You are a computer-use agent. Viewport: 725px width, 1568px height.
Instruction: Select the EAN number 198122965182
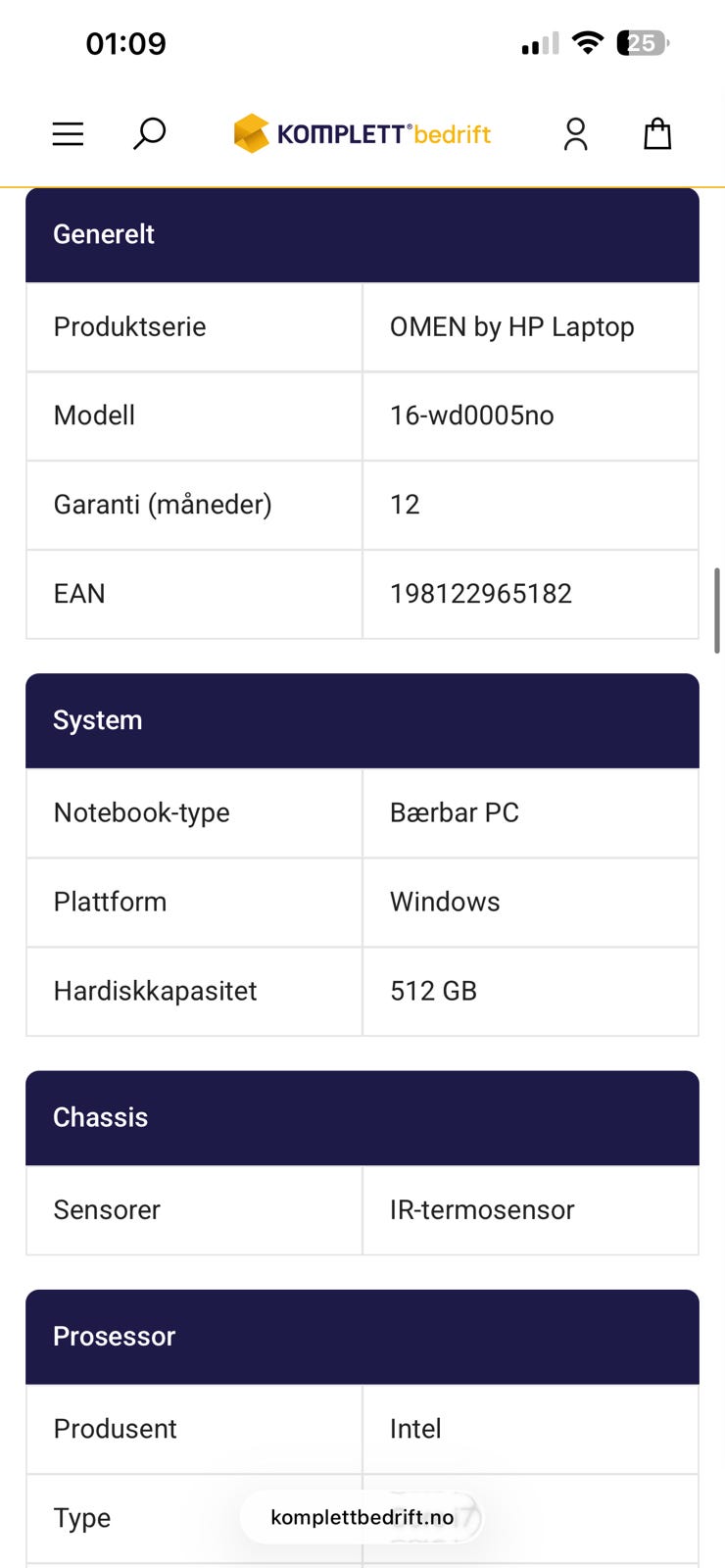coord(481,594)
